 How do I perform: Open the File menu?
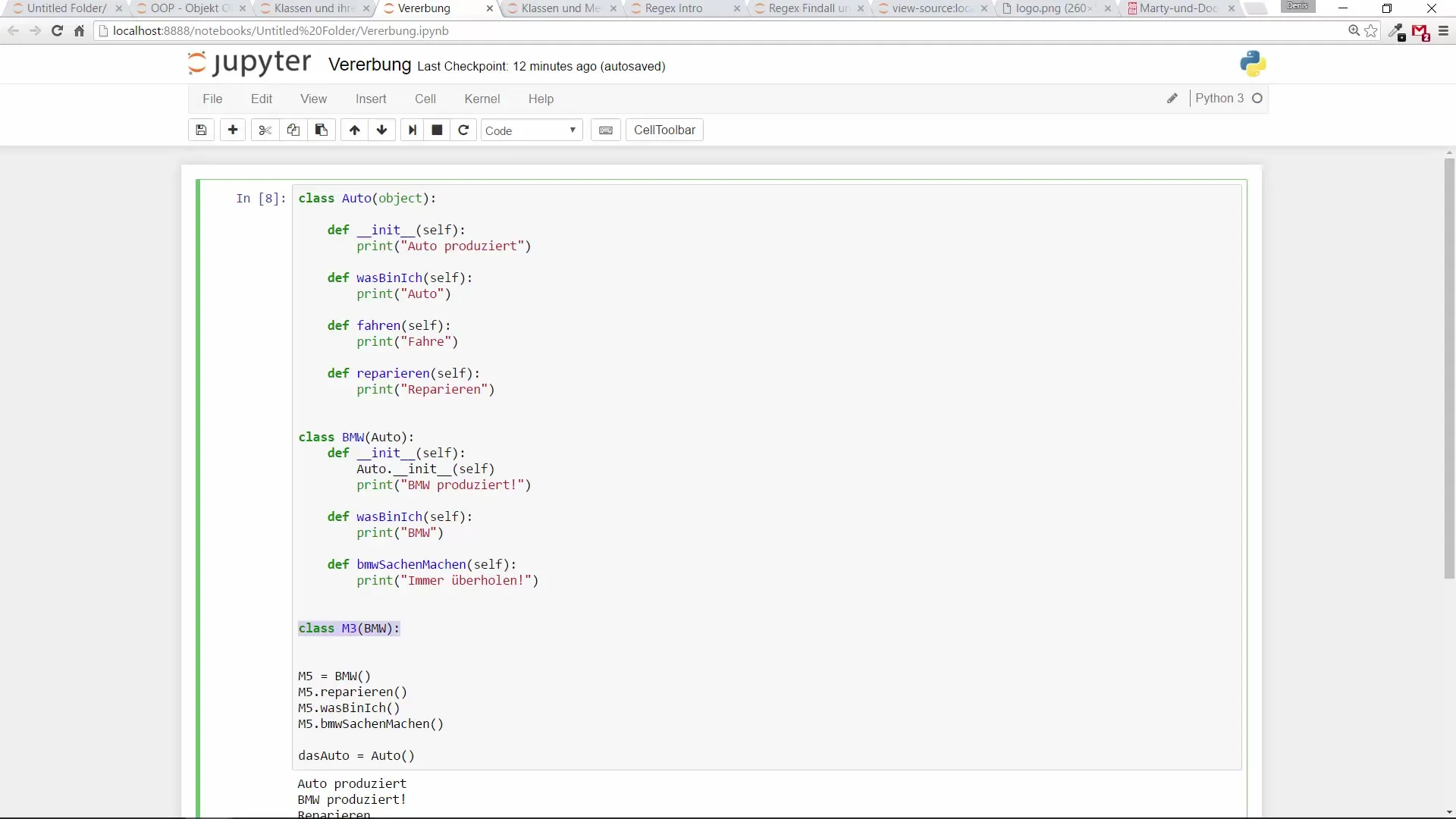tap(212, 99)
